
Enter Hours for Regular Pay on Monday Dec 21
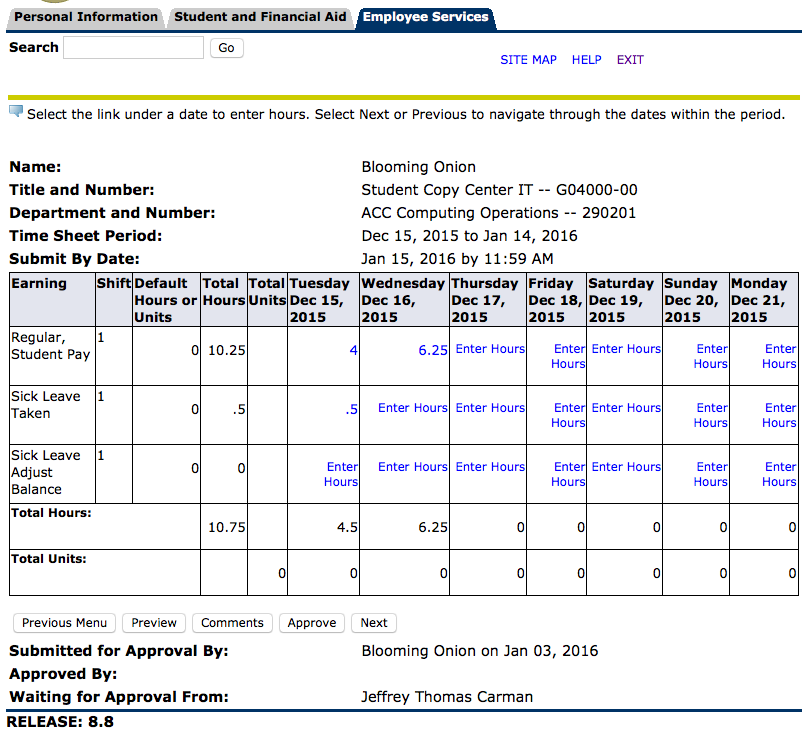click(779, 356)
